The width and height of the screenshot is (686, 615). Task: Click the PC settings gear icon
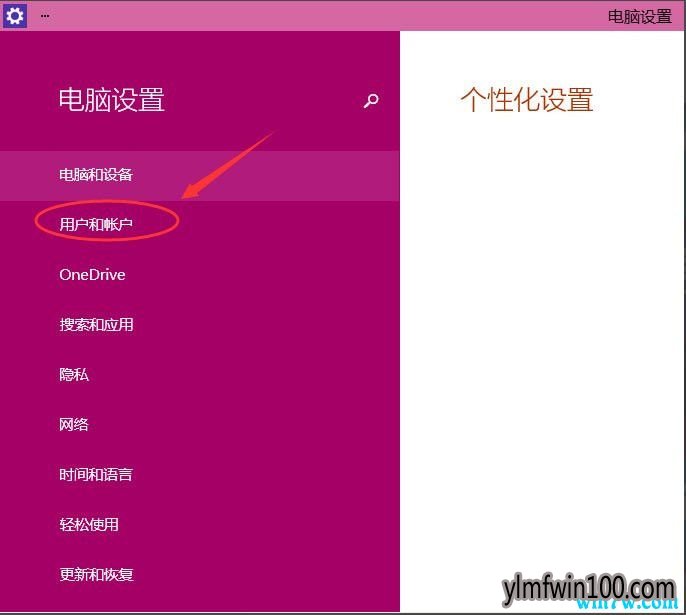(14, 16)
